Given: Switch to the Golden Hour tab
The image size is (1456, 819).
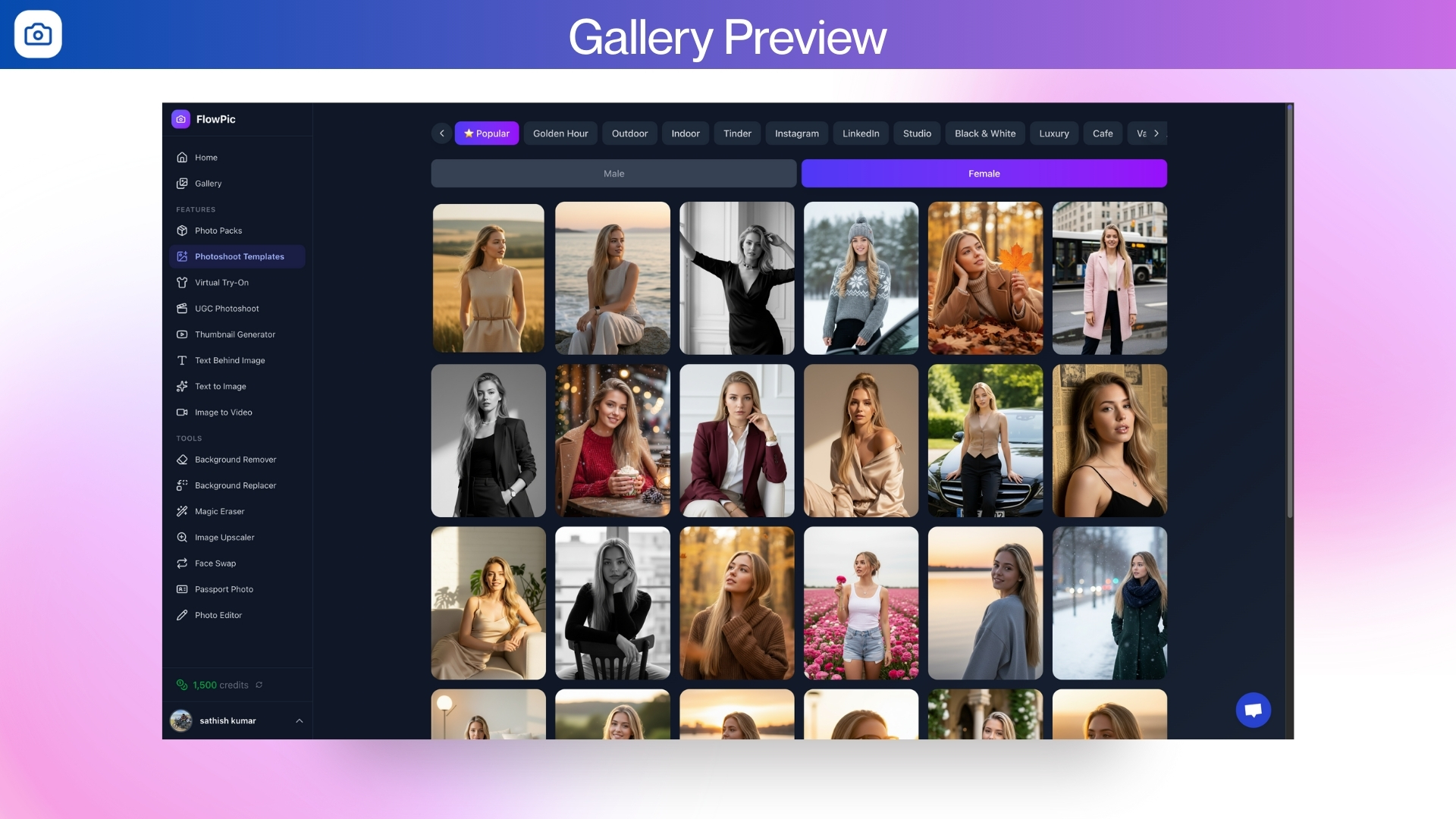Looking at the screenshot, I should pos(560,133).
